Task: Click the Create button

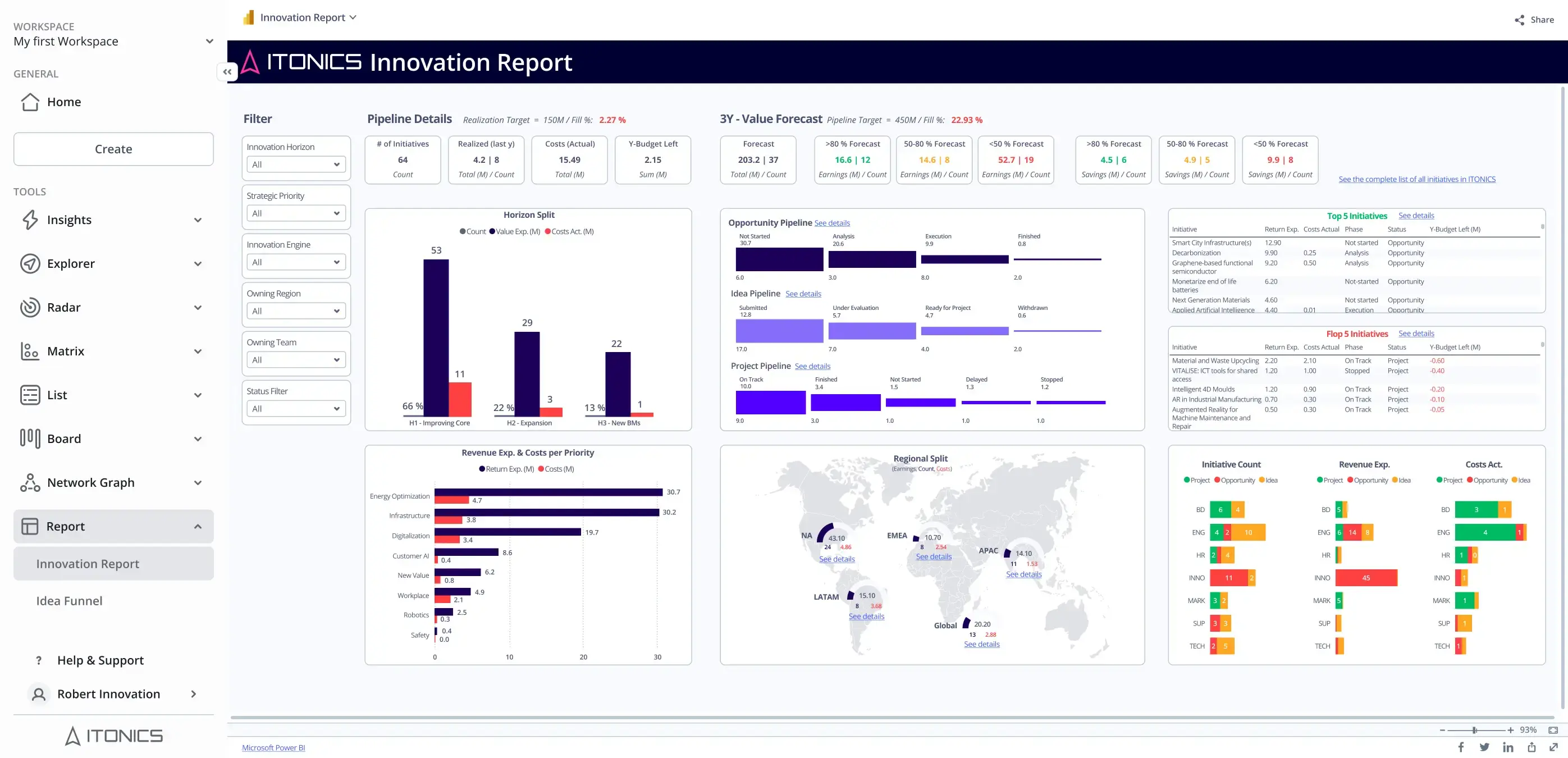Action: click(x=113, y=149)
